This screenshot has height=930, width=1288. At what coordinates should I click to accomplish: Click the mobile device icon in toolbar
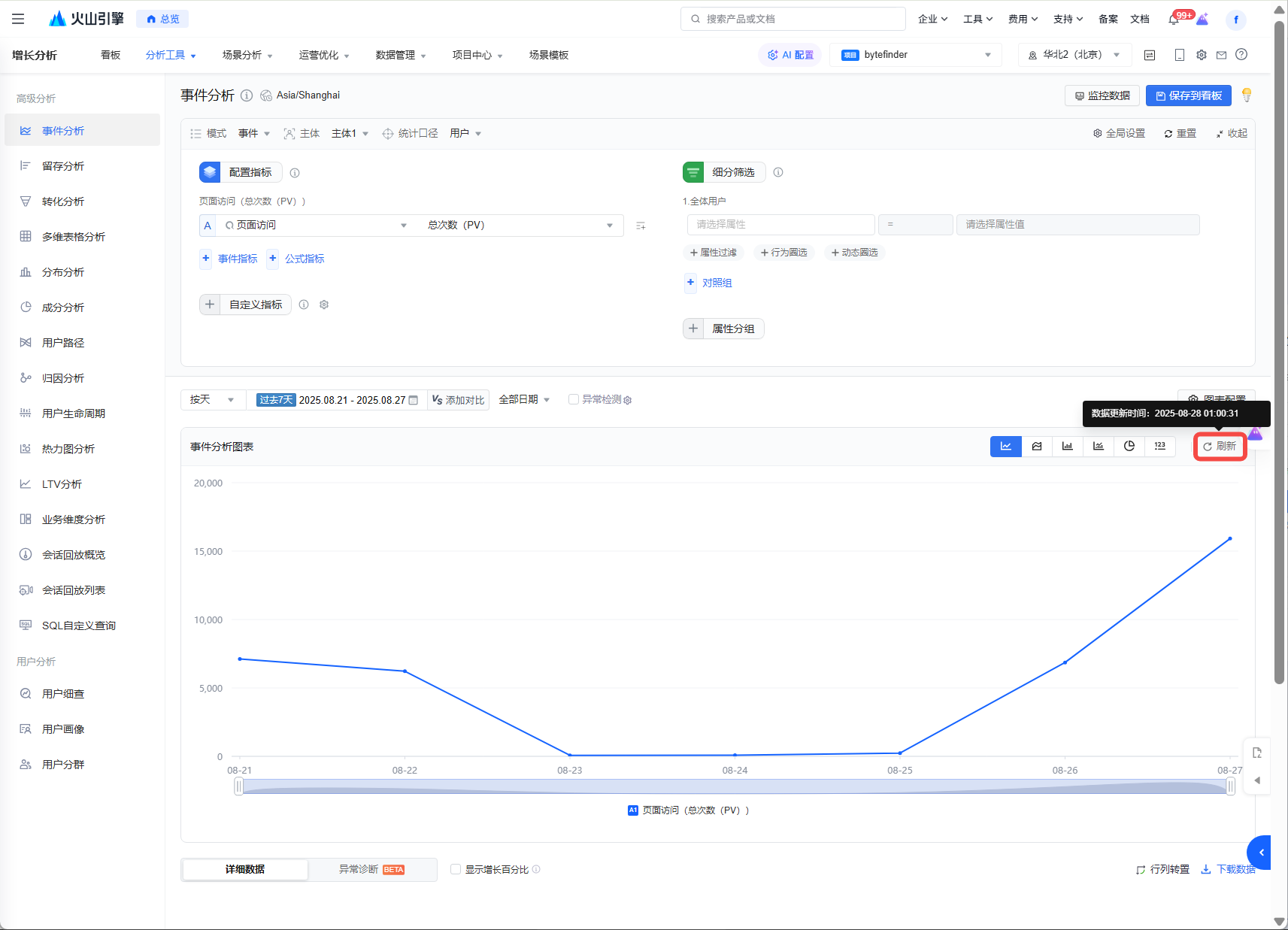(x=1179, y=55)
